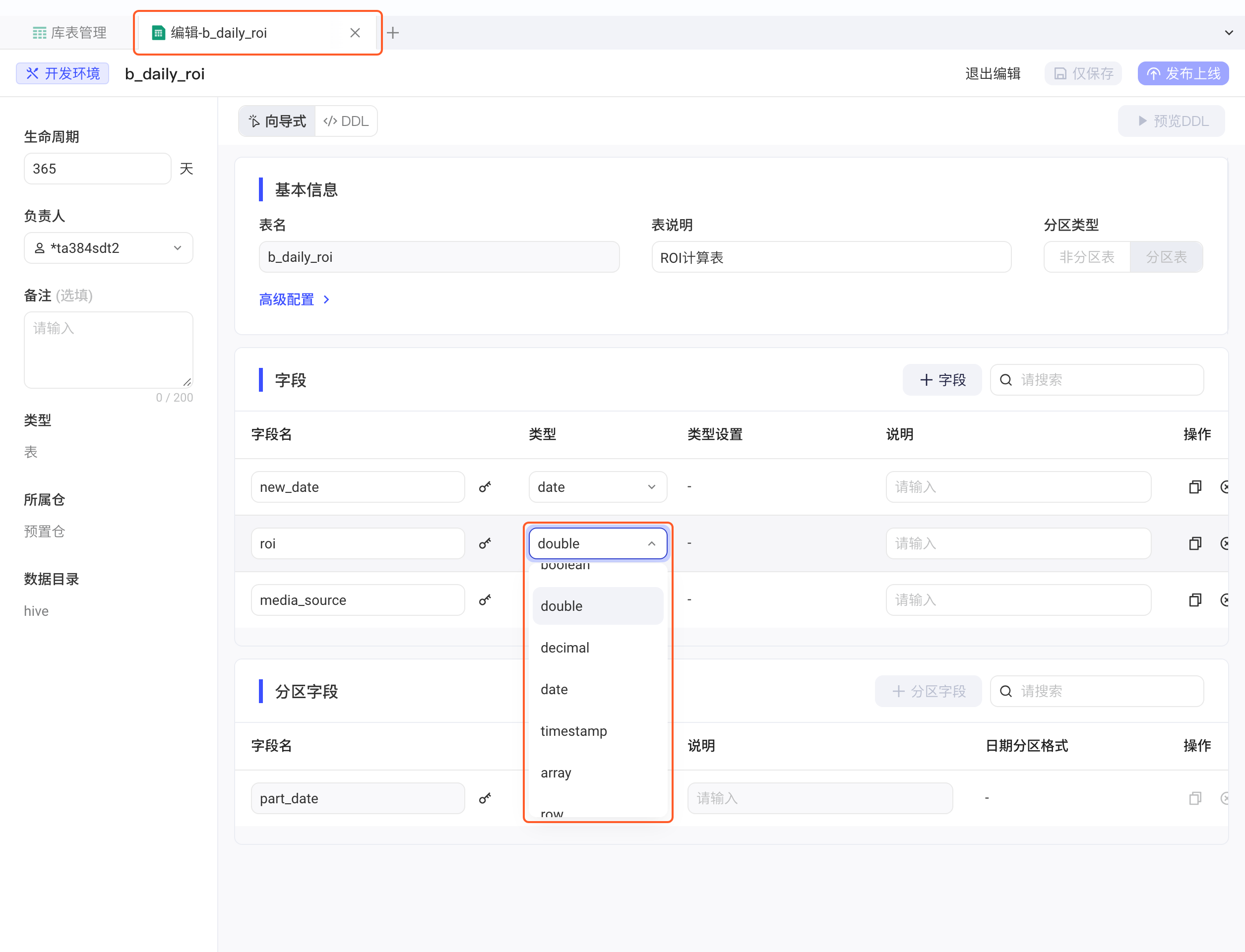This screenshot has width=1245, height=952.
Task: Expand 高级配置 advanced settings
Action: point(294,299)
